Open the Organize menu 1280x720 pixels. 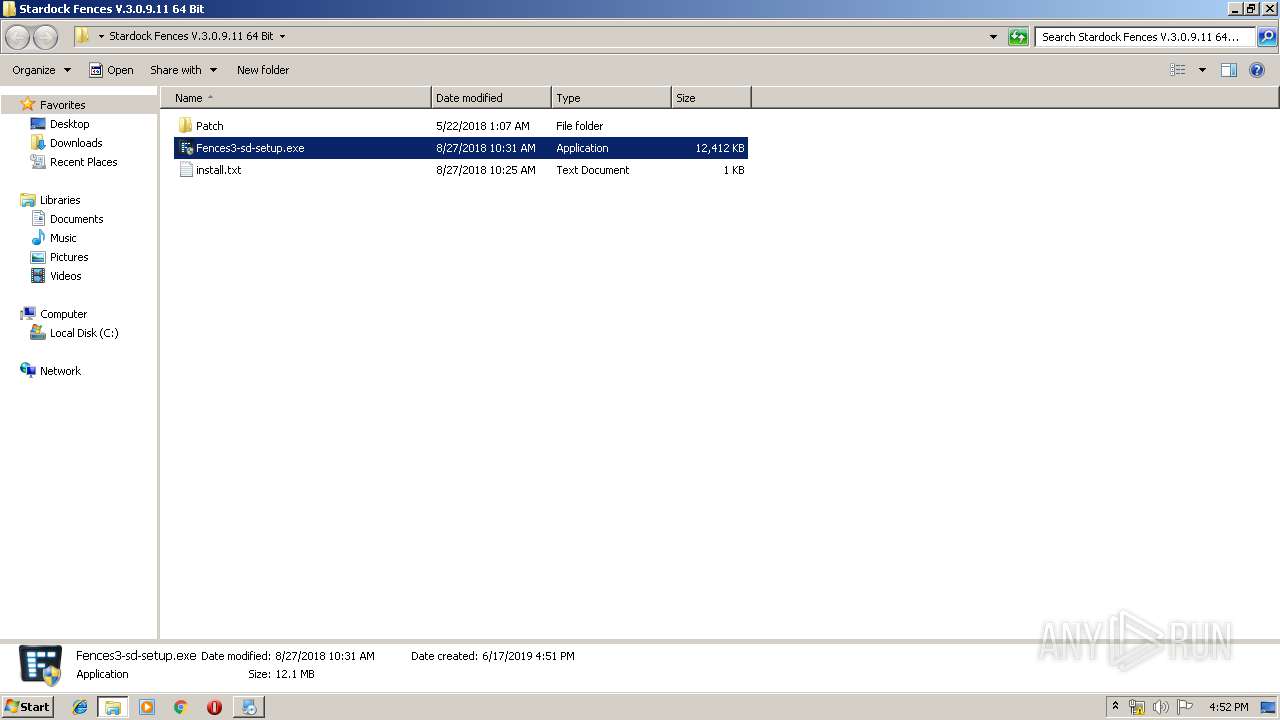[x=41, y=70]
